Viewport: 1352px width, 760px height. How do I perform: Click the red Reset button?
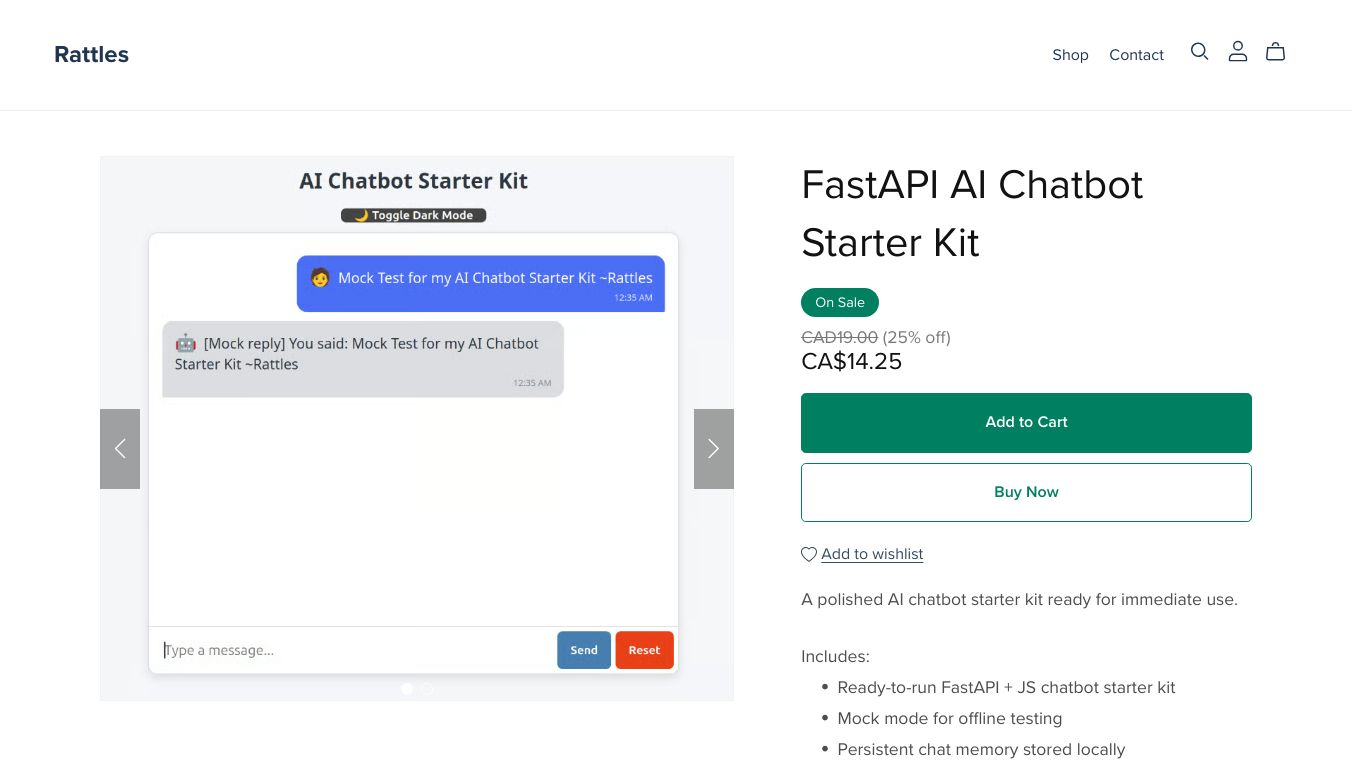644,650
